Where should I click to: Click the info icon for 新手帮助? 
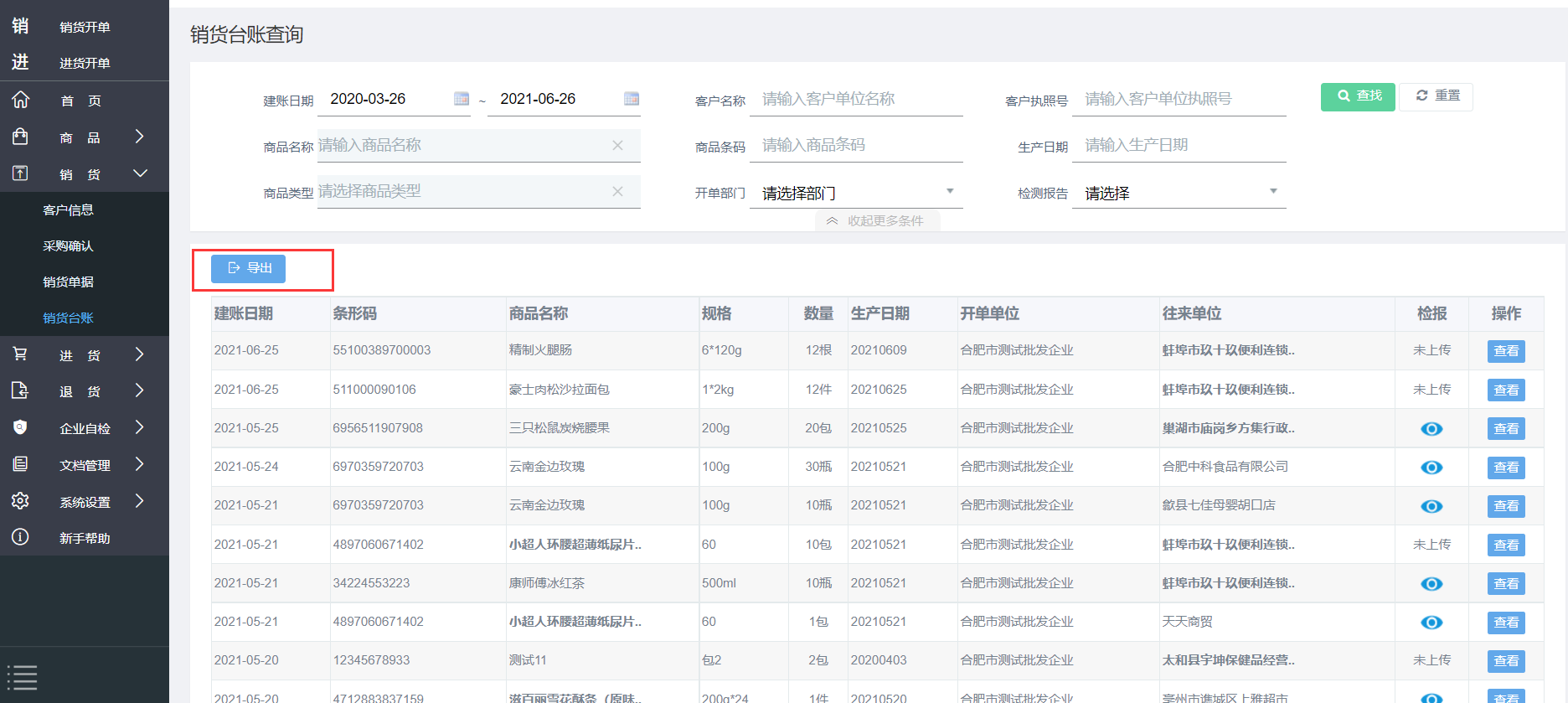(x=21, y=537)
